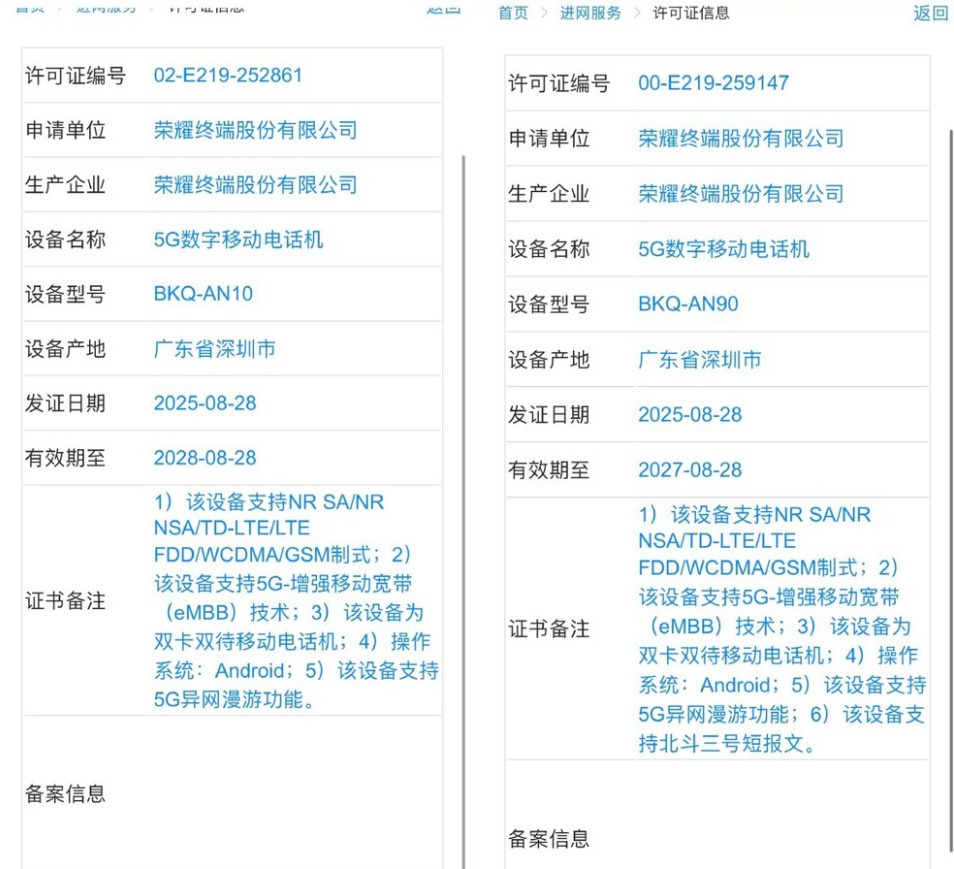Open 首页 breadcrumb in right panel
Screen dimensions: 954x869
(513, 13)
